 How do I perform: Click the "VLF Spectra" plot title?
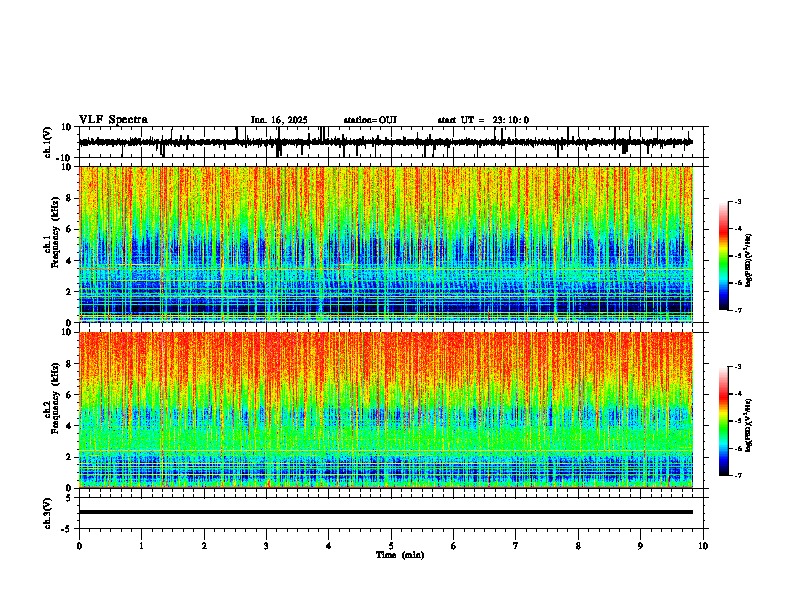pos(113,120)
